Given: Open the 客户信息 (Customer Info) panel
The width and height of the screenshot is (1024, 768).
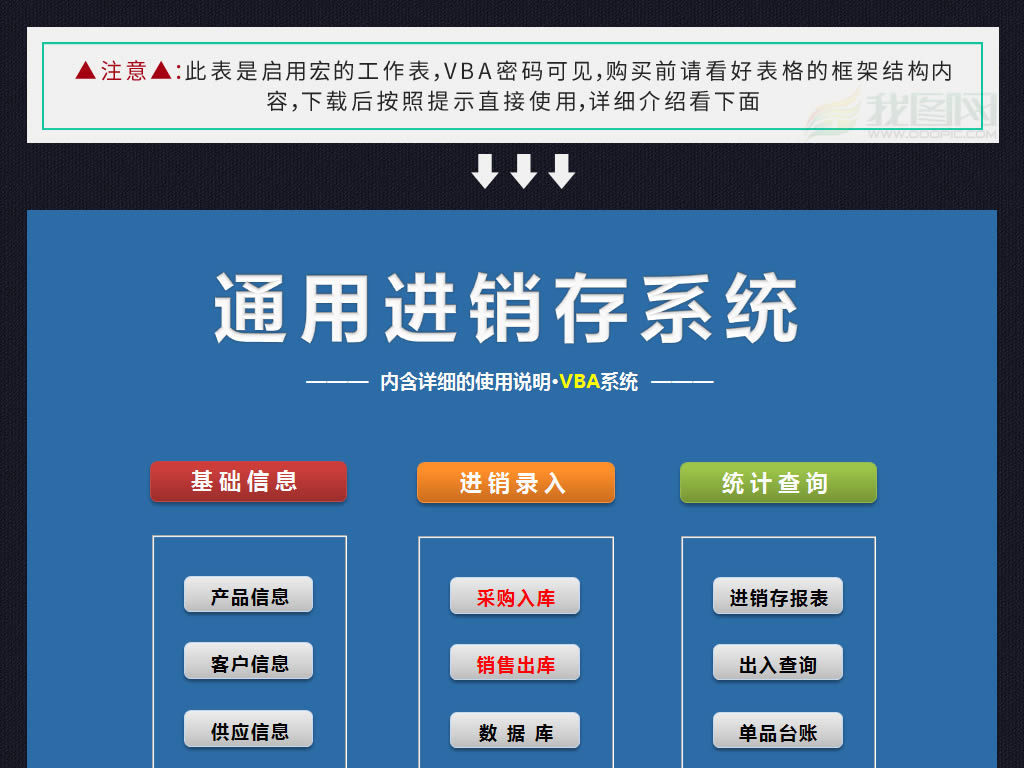Looking at the screenshot, I should pyautogui.click(x=247, y=661).
